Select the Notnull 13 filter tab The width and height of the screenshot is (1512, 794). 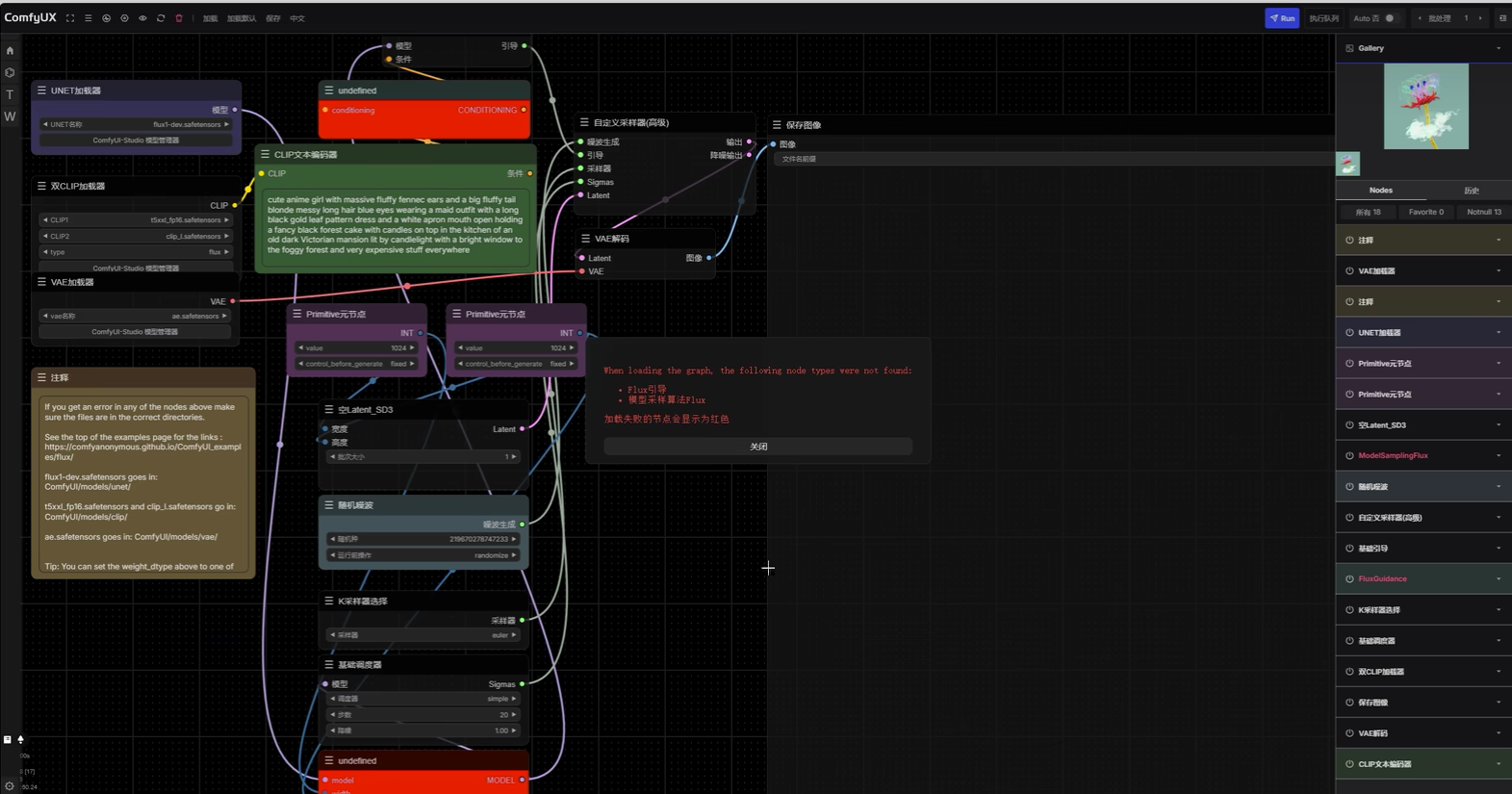click(1483, 212)
